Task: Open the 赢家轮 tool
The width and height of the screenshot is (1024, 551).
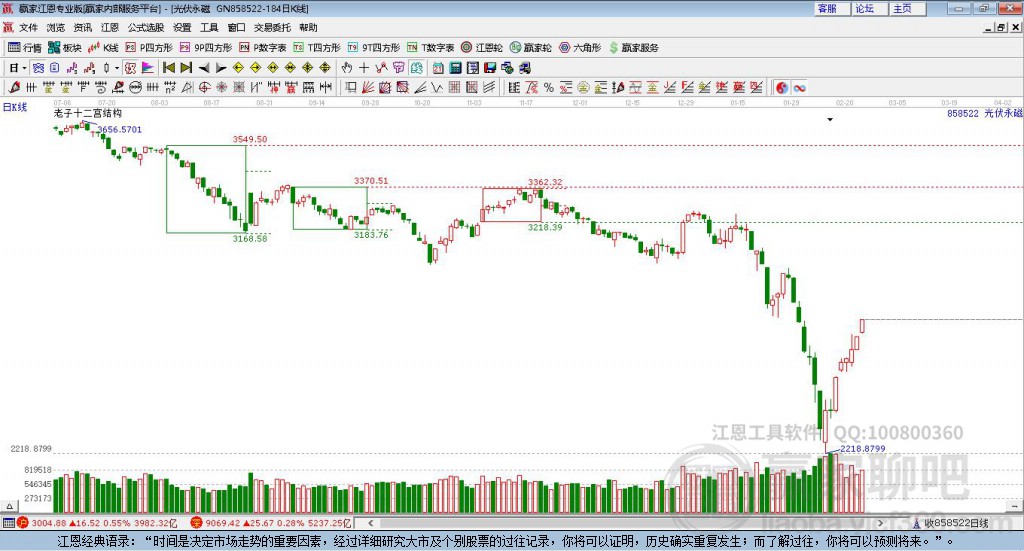Action: point(530,48)
